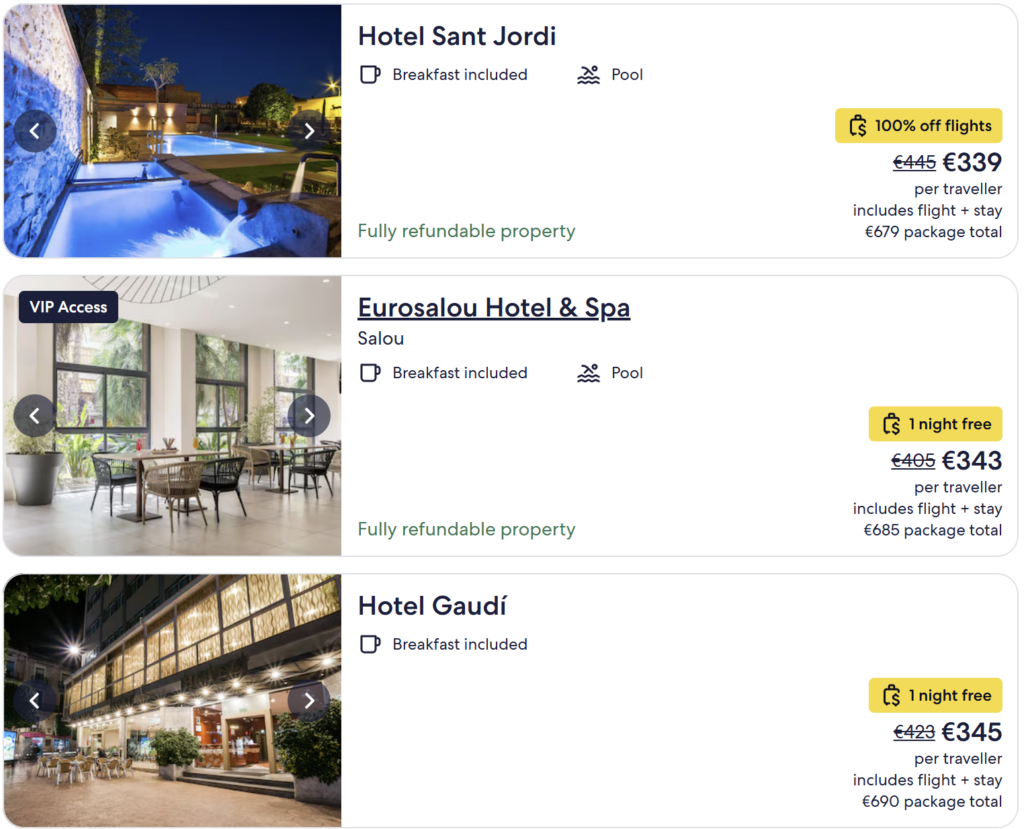
Task: Click Fully refundable property under Hotel Sant Jordi
Action: [466, 231]
